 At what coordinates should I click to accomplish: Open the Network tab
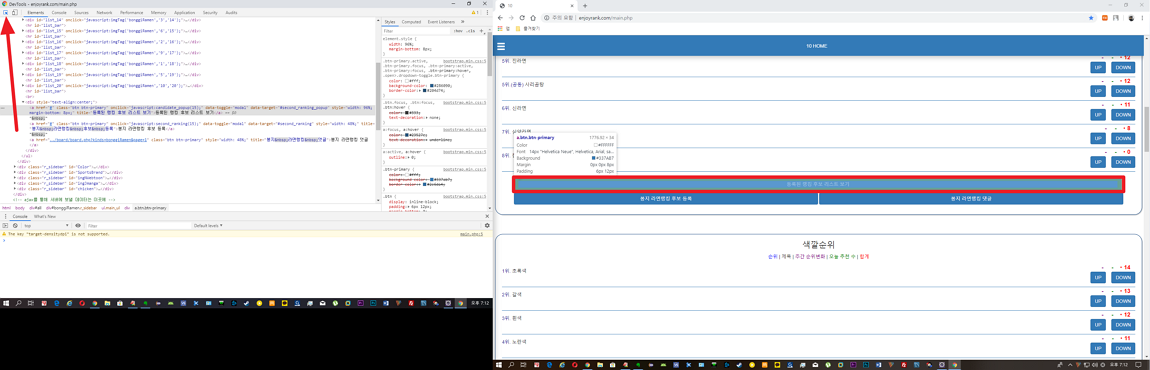[105, 12]
